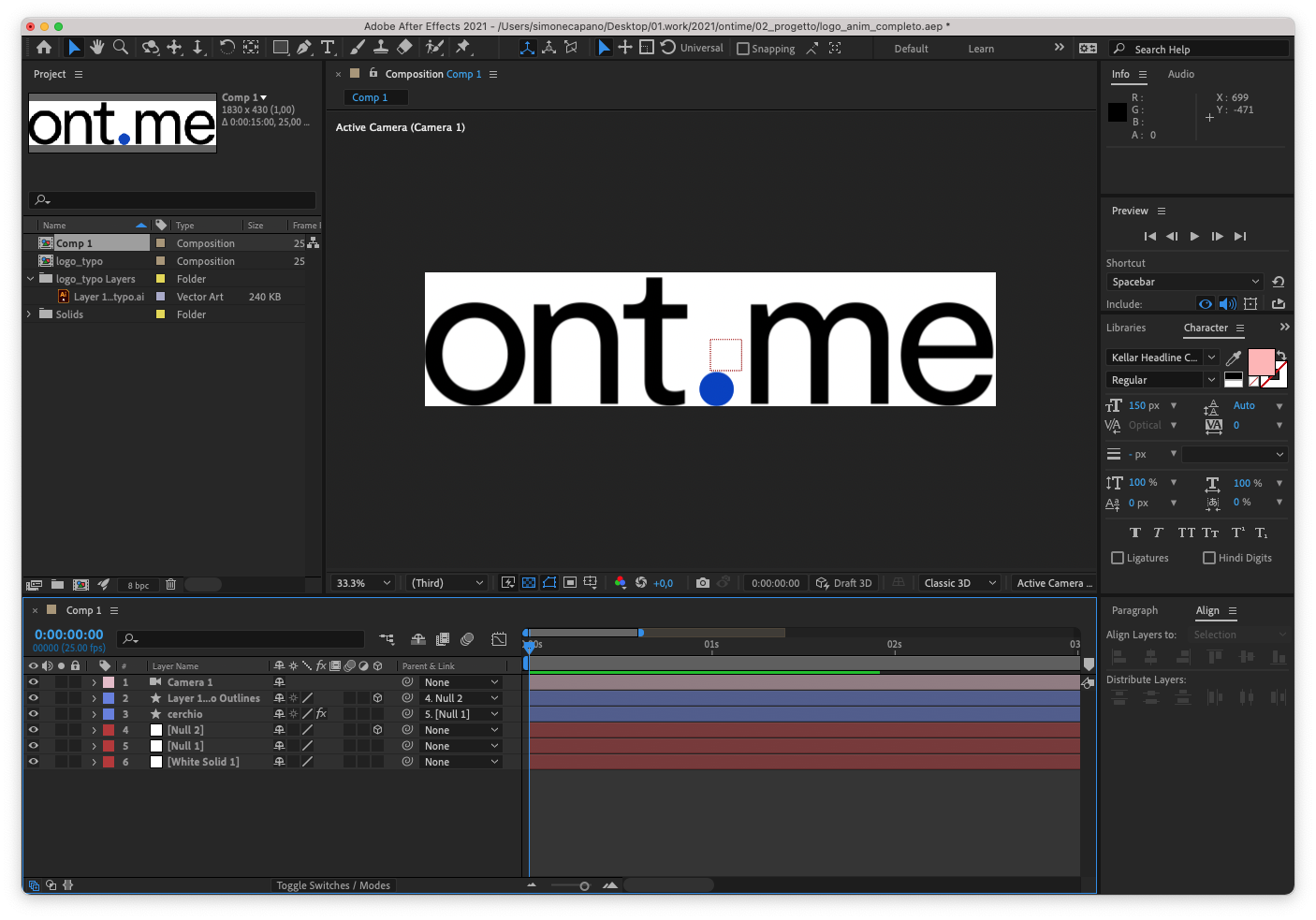Open parent dropdown for cerchio layer
The height and width of the screenshot is (920, 1316).
coord(461,714)
